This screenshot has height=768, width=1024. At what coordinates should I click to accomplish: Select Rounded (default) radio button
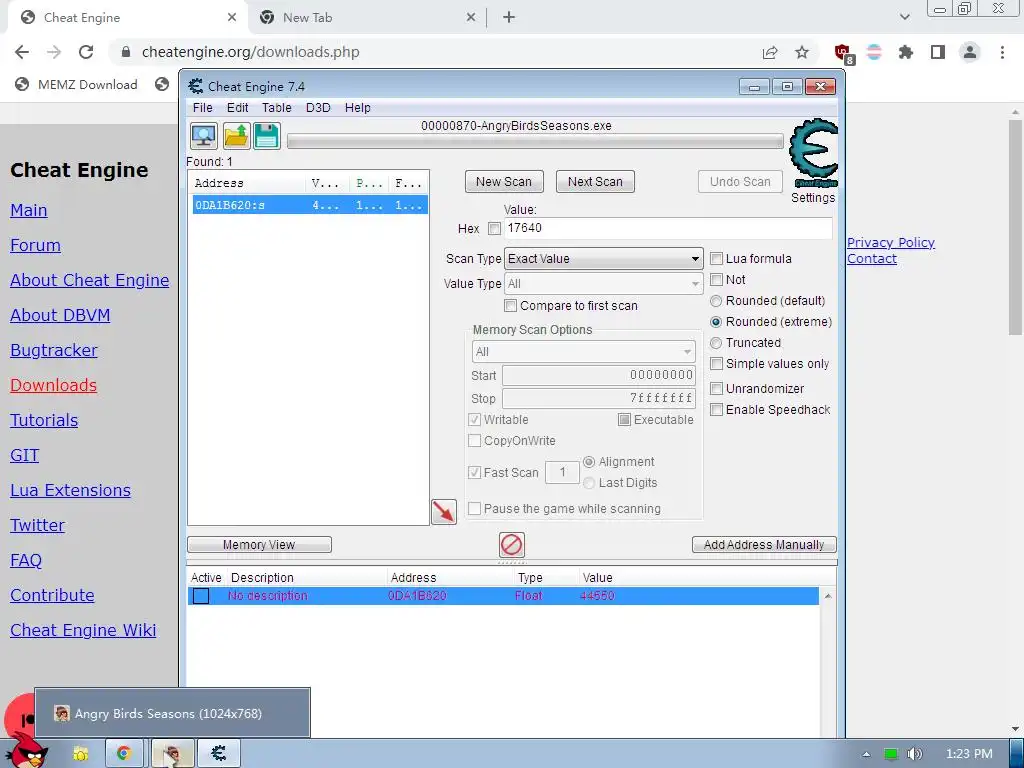[716, 300]
